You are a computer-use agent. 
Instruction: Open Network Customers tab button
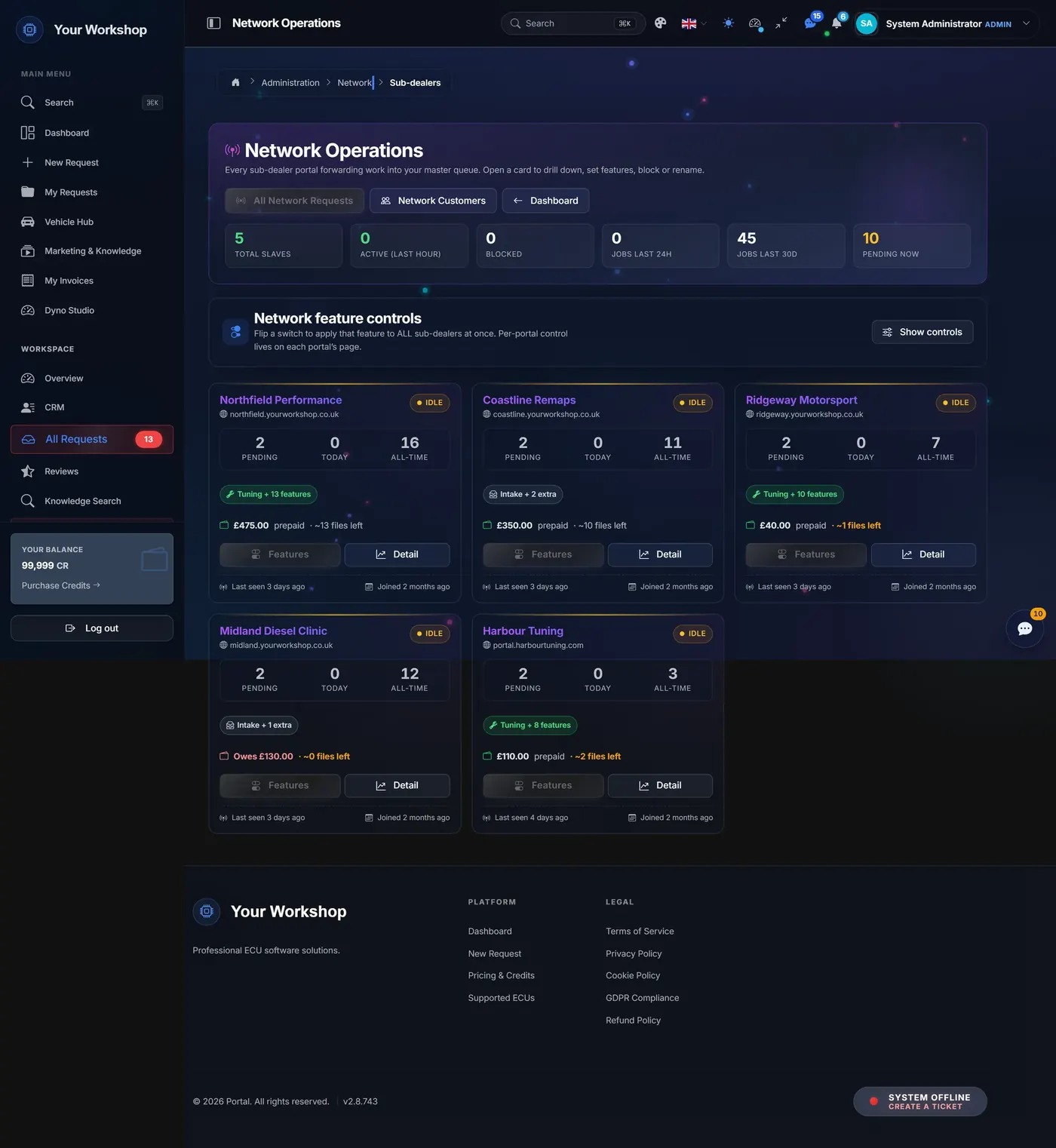click(x=433, y=201)
